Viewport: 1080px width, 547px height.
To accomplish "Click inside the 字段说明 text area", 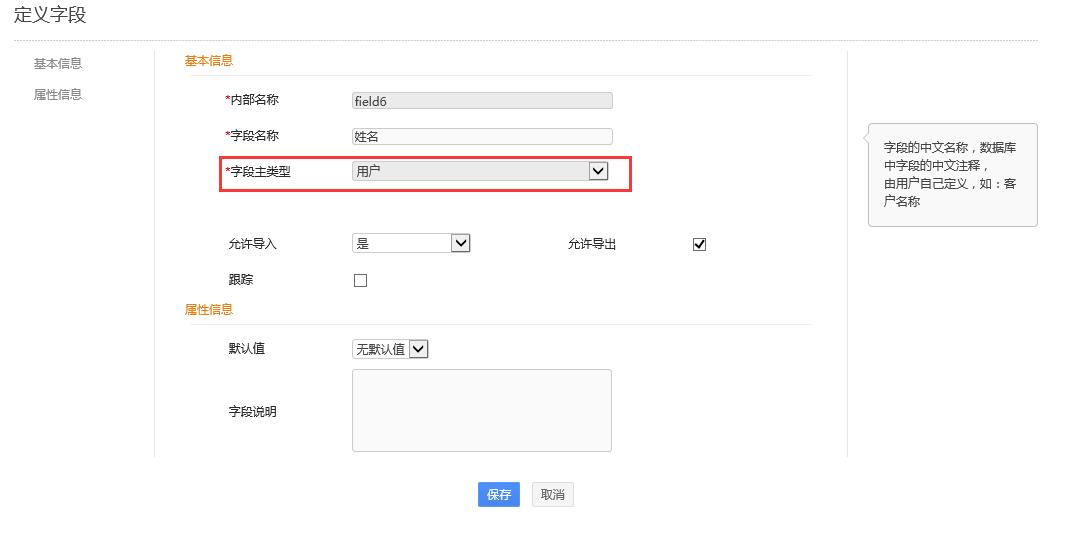I will click(x=481, y=410).
